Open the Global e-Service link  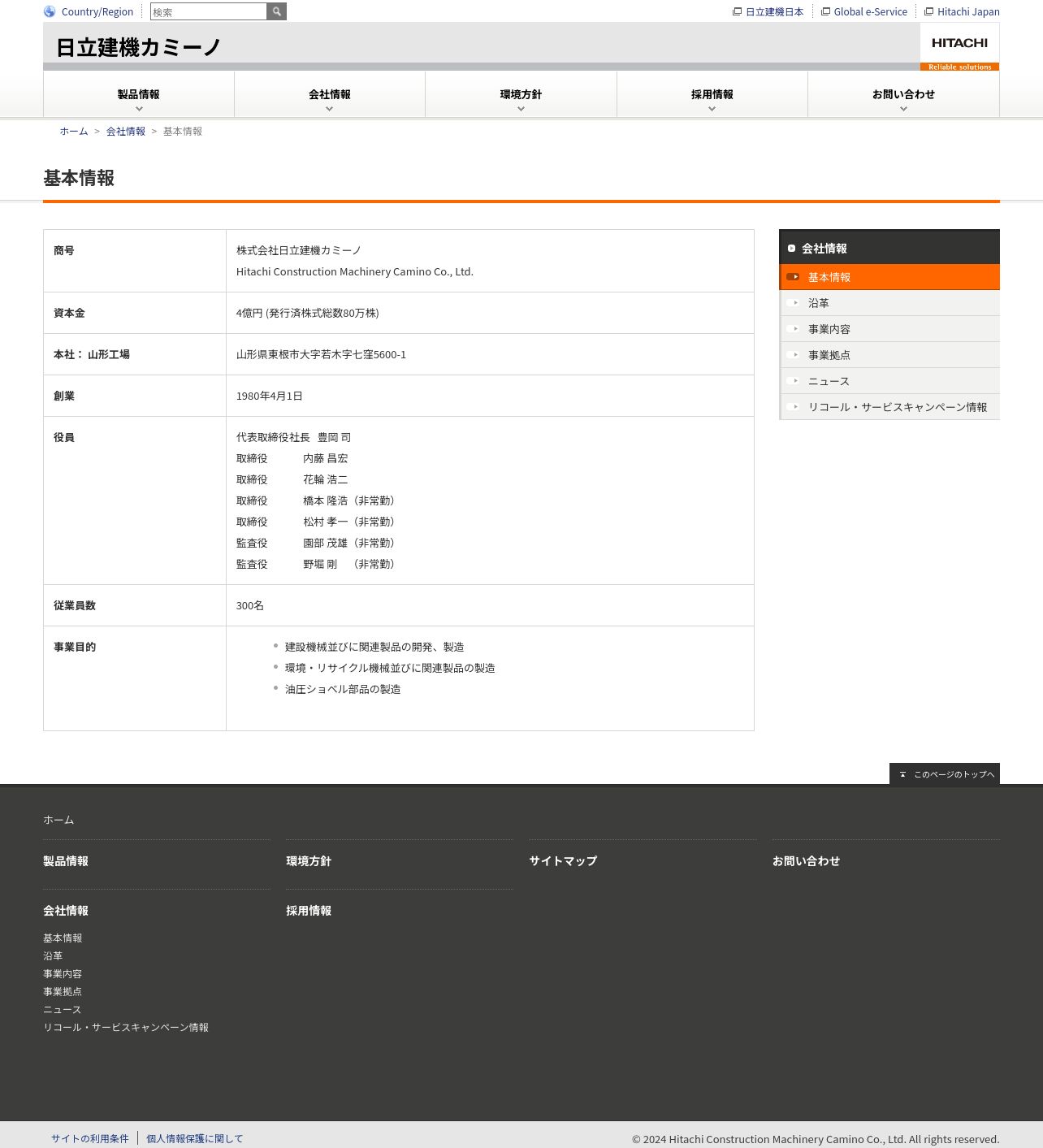click(870, 11)
